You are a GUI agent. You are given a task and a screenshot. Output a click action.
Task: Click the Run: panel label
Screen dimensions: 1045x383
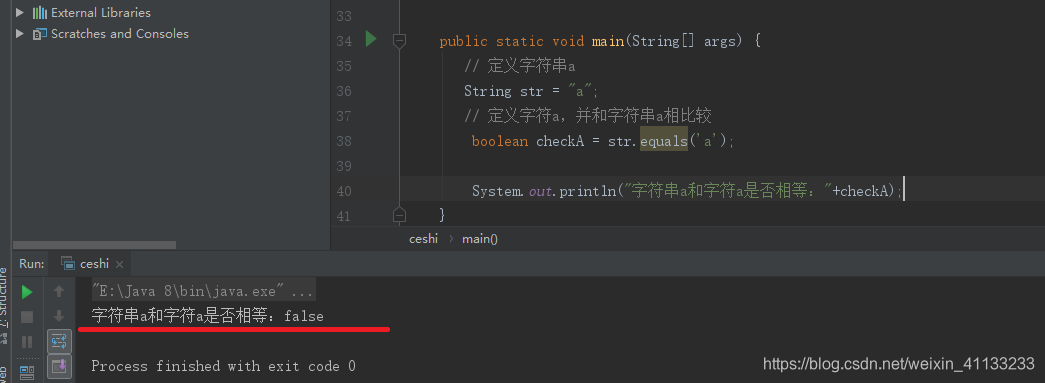click(31, 264)
